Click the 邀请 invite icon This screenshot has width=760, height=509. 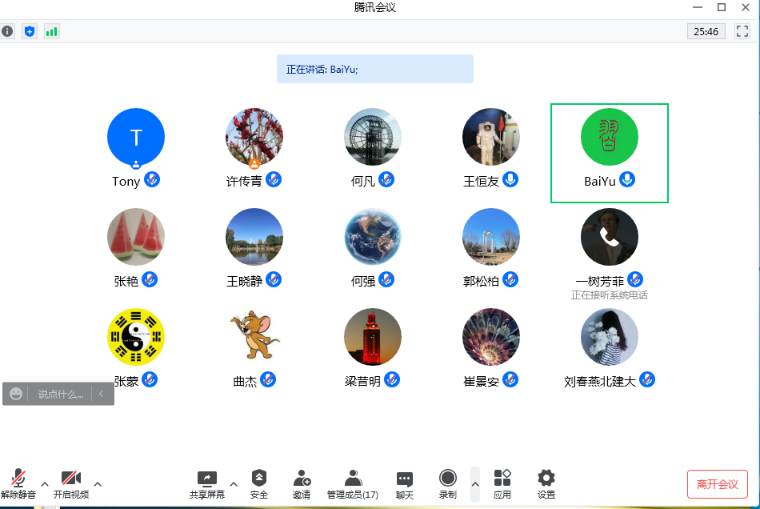click(301, 482)
